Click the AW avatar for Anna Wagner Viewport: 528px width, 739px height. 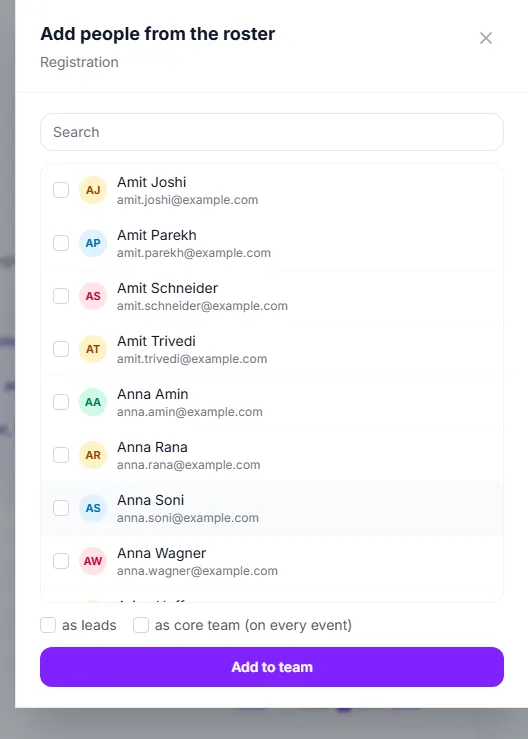coord(93,561)
